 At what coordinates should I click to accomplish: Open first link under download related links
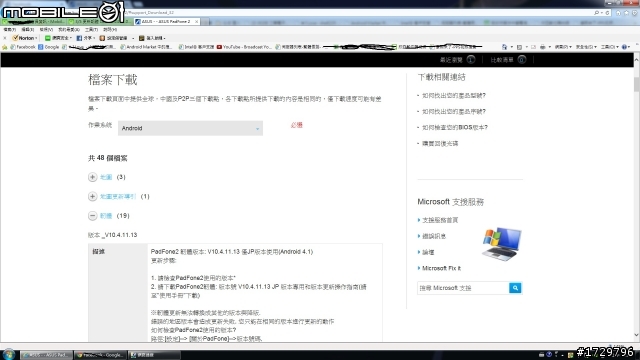453,96
